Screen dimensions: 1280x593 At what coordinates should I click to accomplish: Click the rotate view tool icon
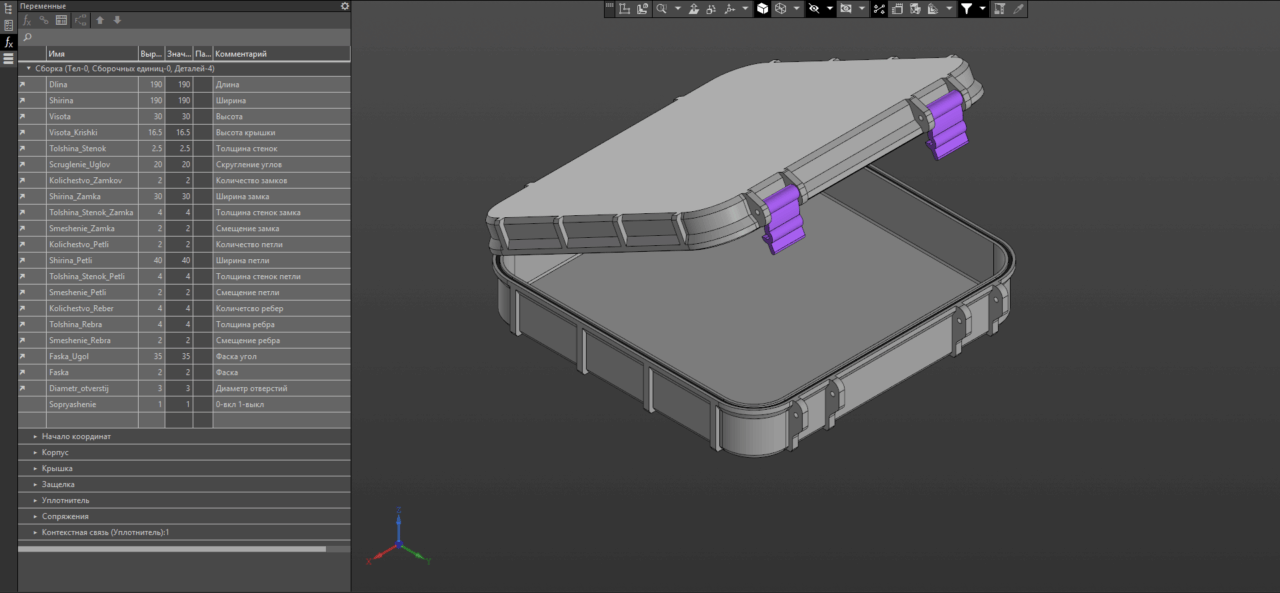tap(711, 9)
